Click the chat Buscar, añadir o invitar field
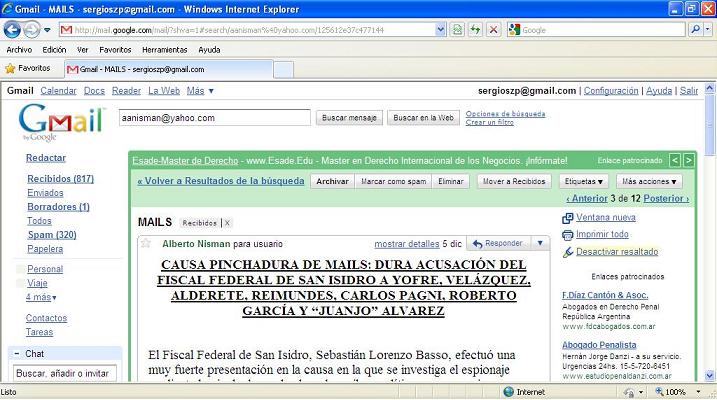 point(64,373)
